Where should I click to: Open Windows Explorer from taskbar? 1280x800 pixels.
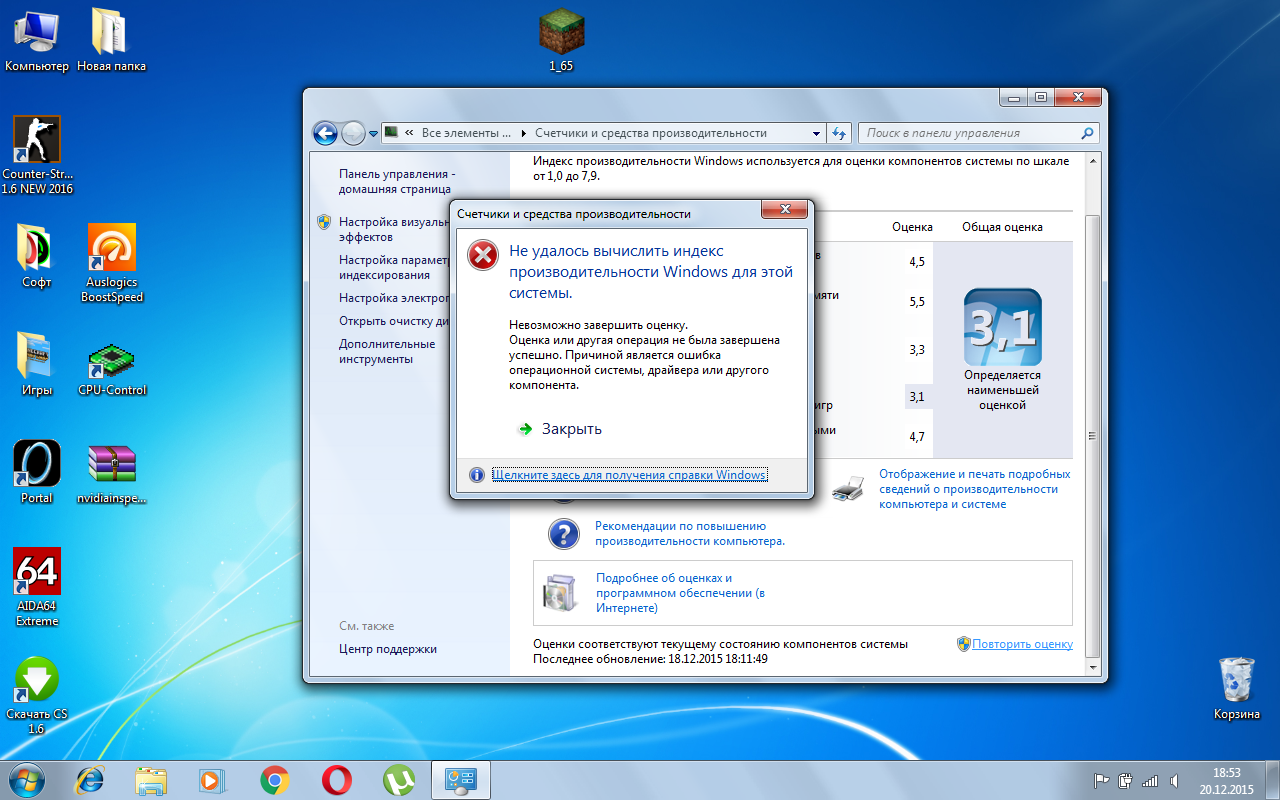click(152, 780)
